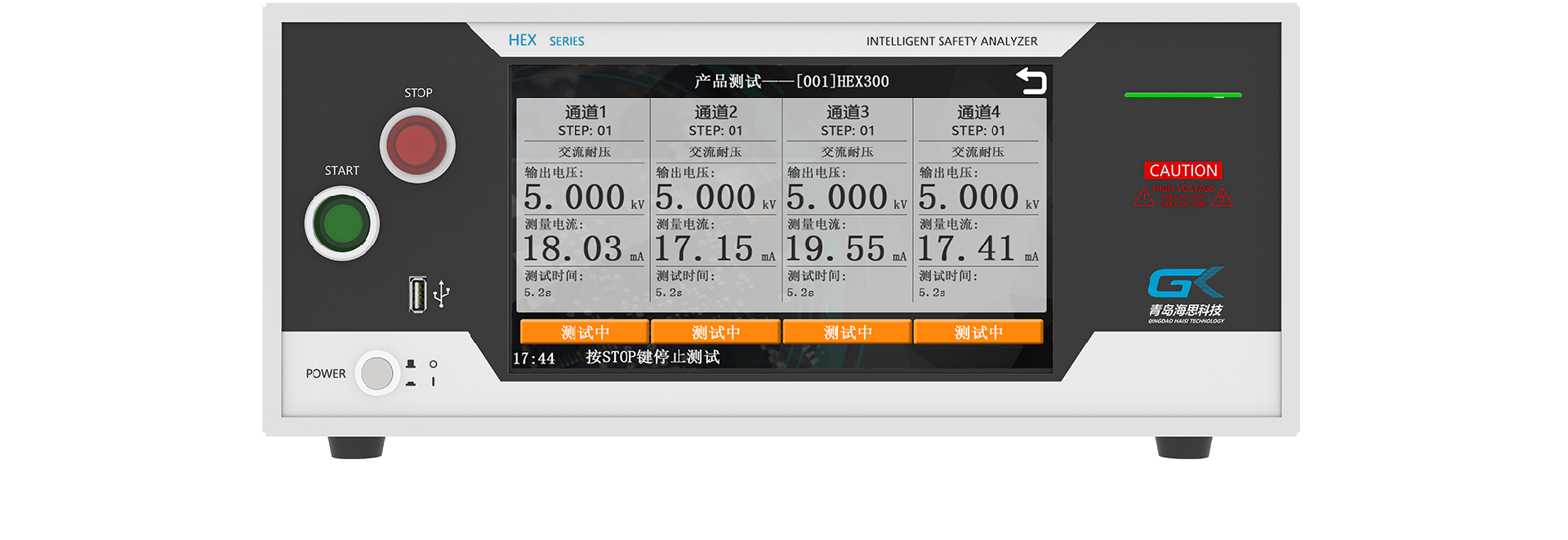The width and height of the screenshot is (1568, 540).
Task: Click the 17:44 clock on screen
Action: pyautogui.click(x=533, y=358)
